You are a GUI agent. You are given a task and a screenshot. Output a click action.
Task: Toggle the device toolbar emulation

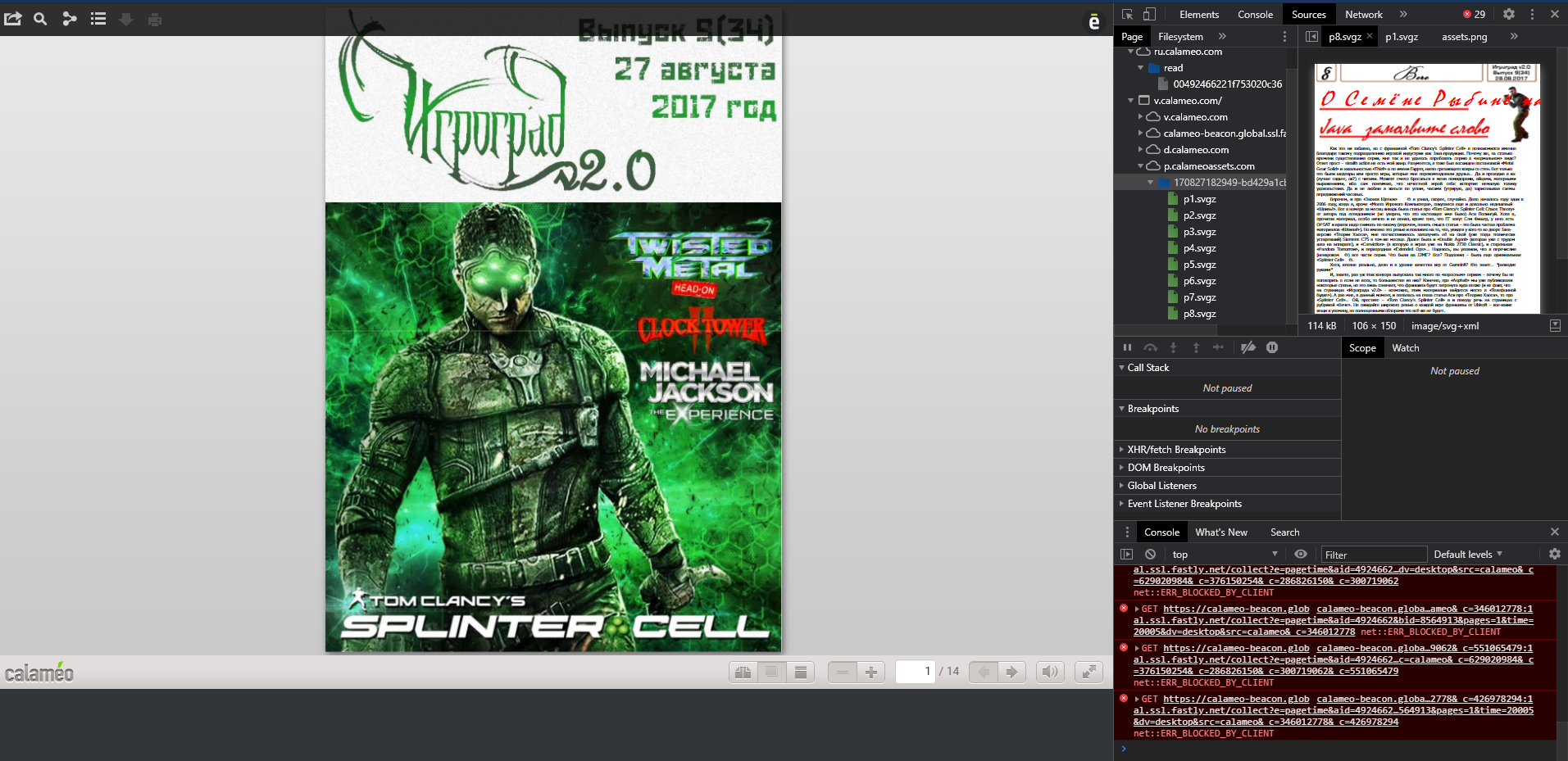pyautogui.click(x=1150, y=14)
